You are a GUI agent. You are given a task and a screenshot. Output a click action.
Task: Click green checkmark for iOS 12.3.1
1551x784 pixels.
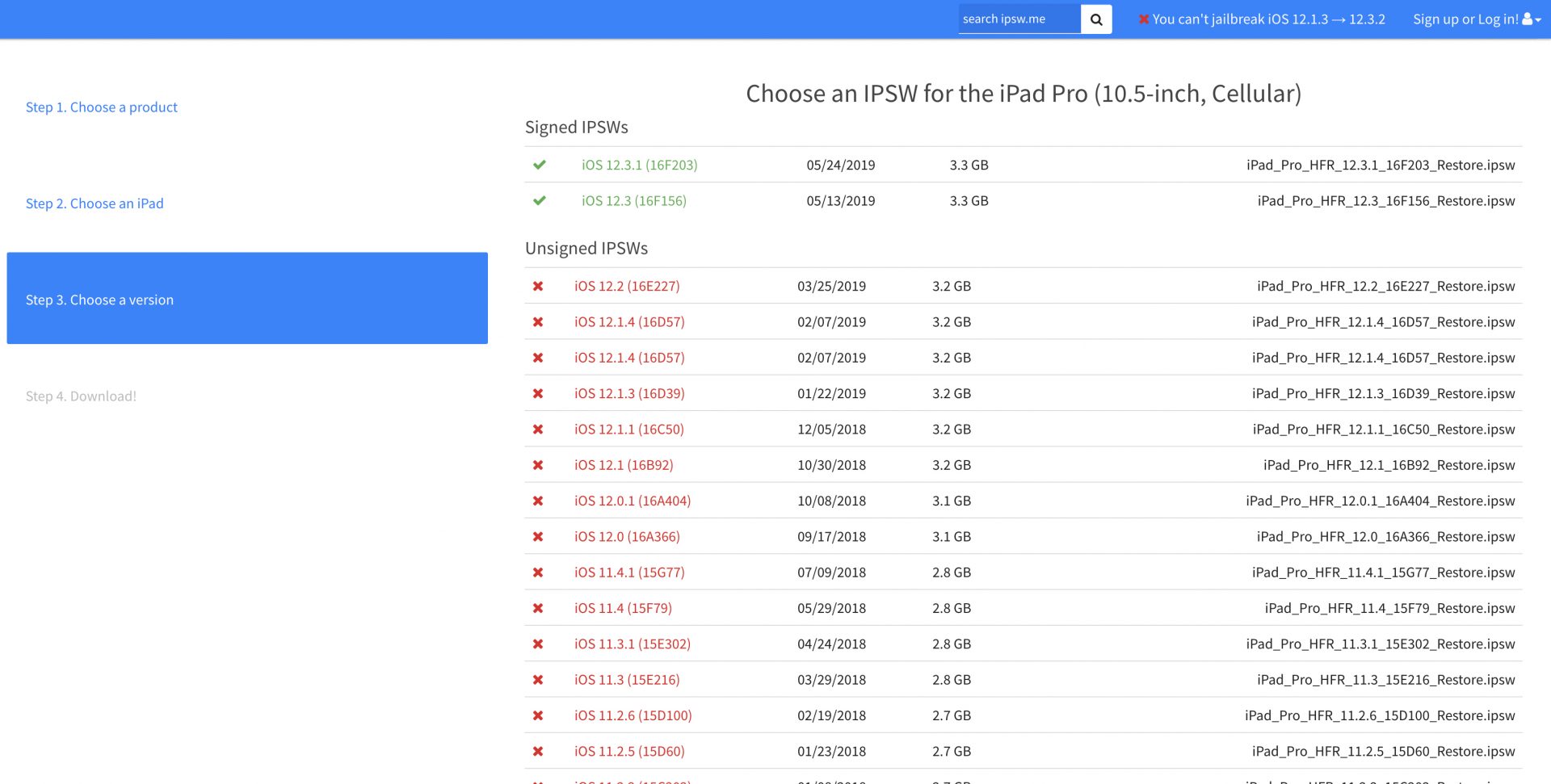tap(540, 165)
